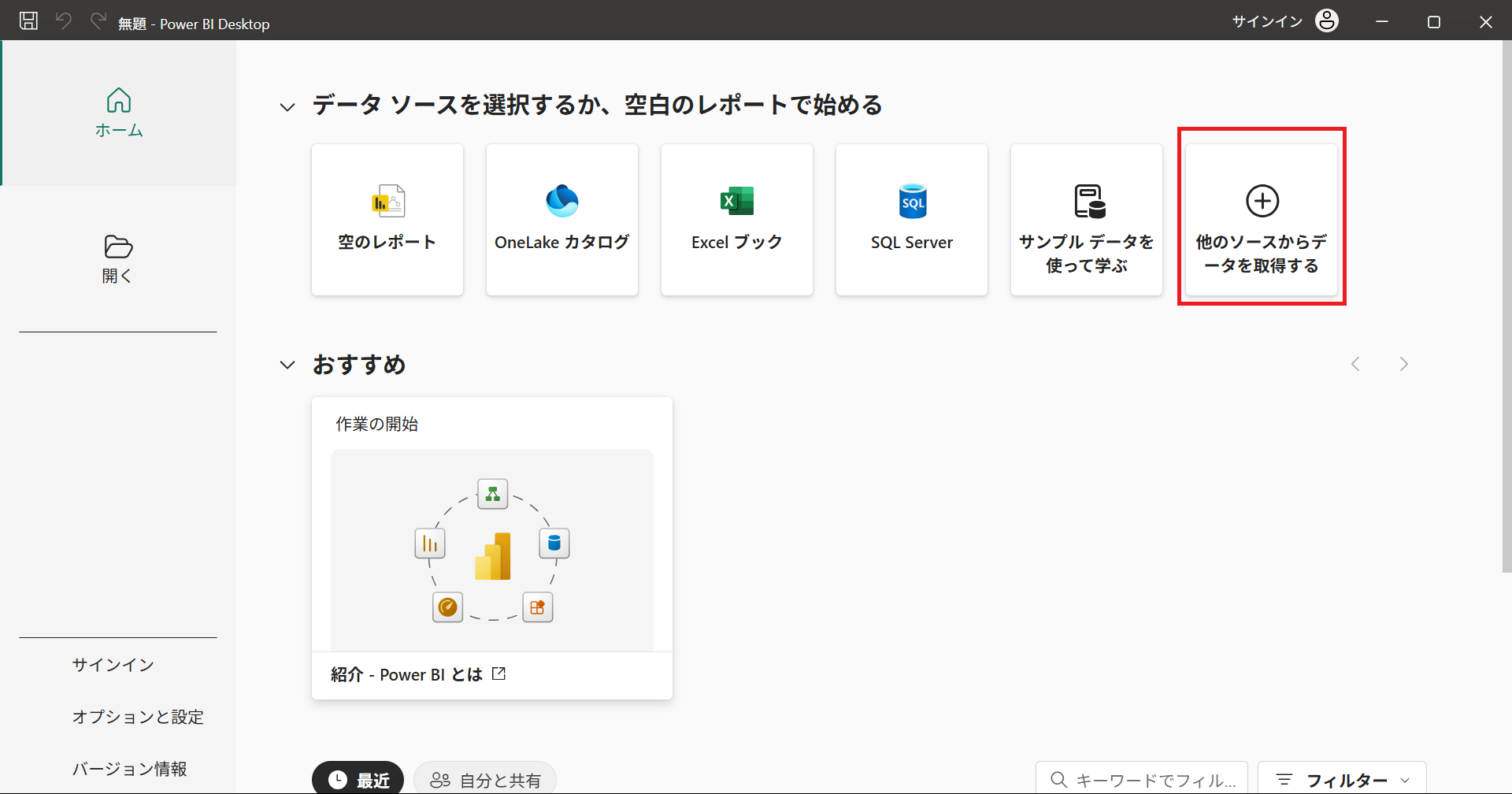Click previous arrow in おすすめ carousel
This screenshot has width=1512, height=794.
[x=1355, y=364]
